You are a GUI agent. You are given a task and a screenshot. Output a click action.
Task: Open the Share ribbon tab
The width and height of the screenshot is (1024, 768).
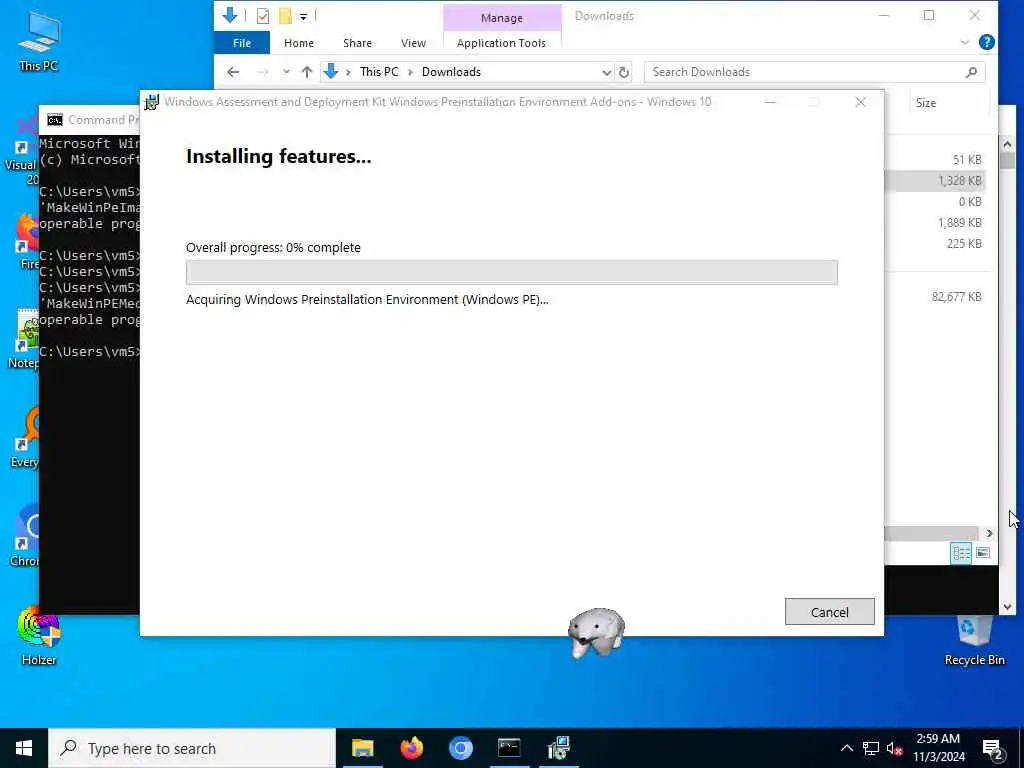[x=357, y=43]
